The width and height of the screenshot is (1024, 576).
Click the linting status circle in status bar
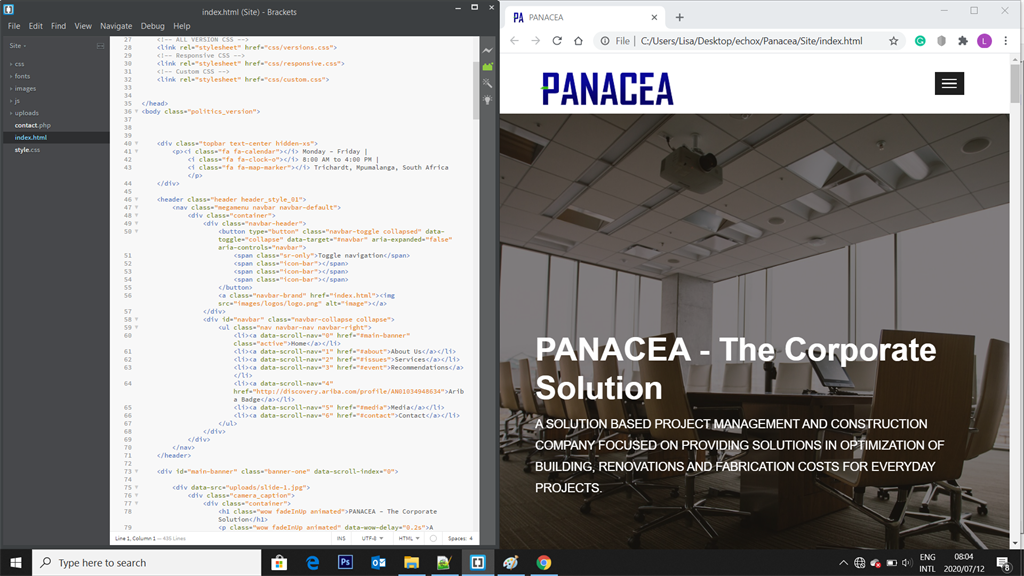point(433,539)
